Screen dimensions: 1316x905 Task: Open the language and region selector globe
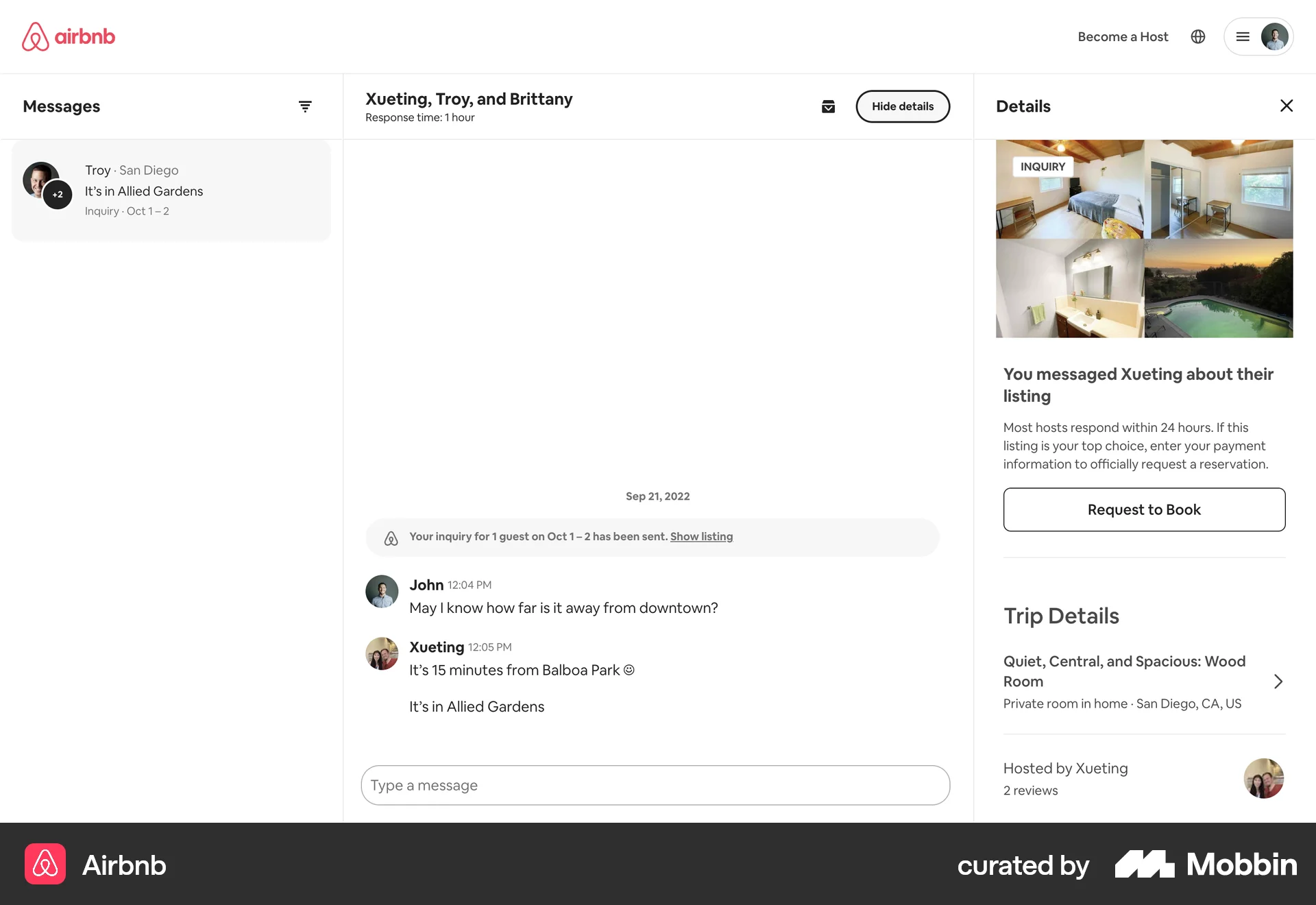point(1198,36)
